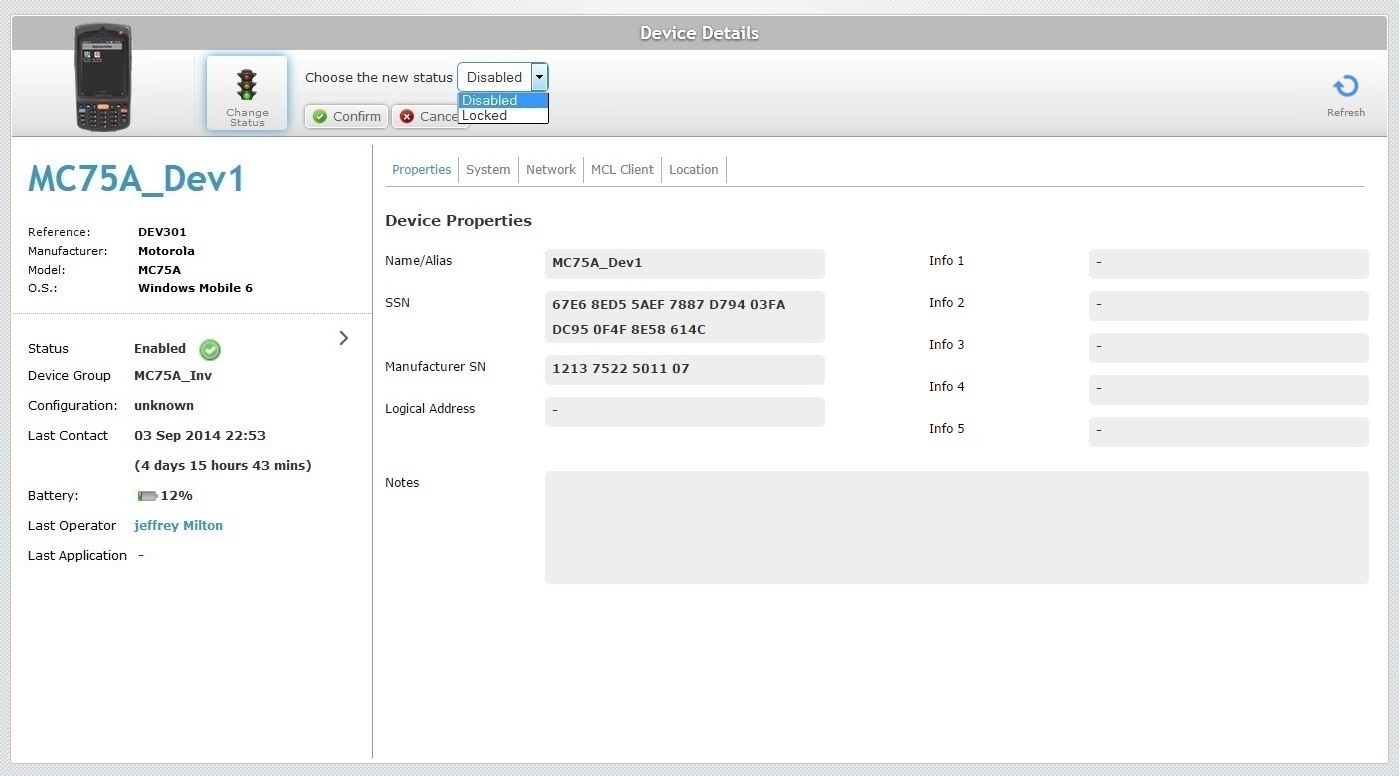Open the MCL Client tab
The image size is (1400, 776).
tap(622, 170)
